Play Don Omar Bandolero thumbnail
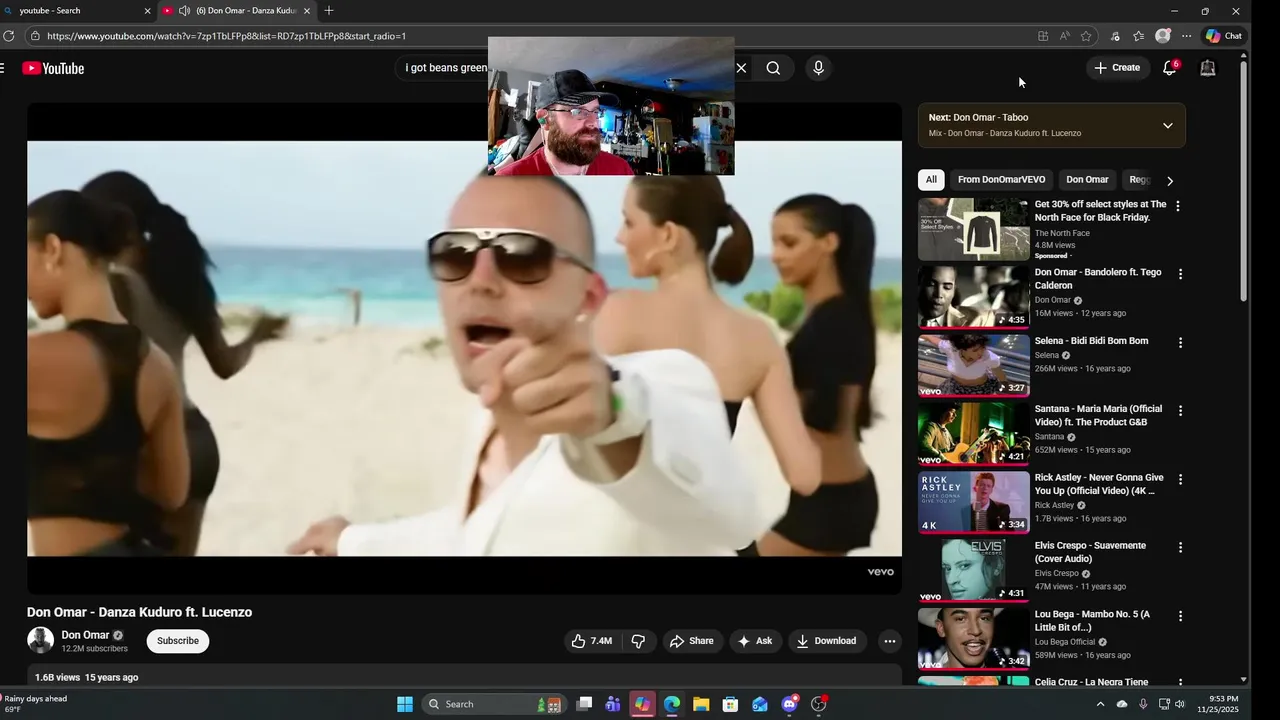The width and height of the screenshot is (1280, 720). [x=974, y=297]
